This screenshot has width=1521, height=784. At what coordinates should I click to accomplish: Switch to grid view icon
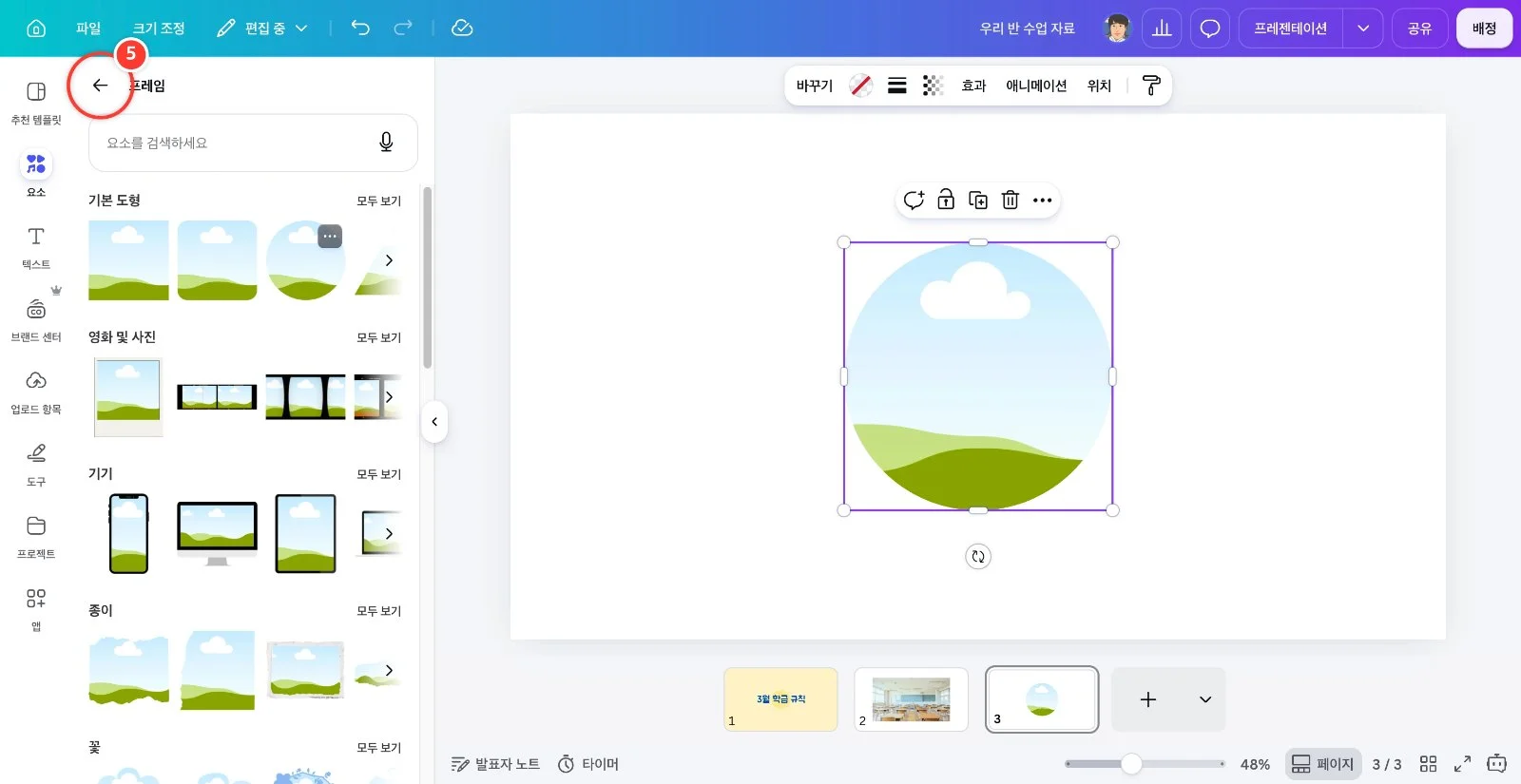(1428, 764)
